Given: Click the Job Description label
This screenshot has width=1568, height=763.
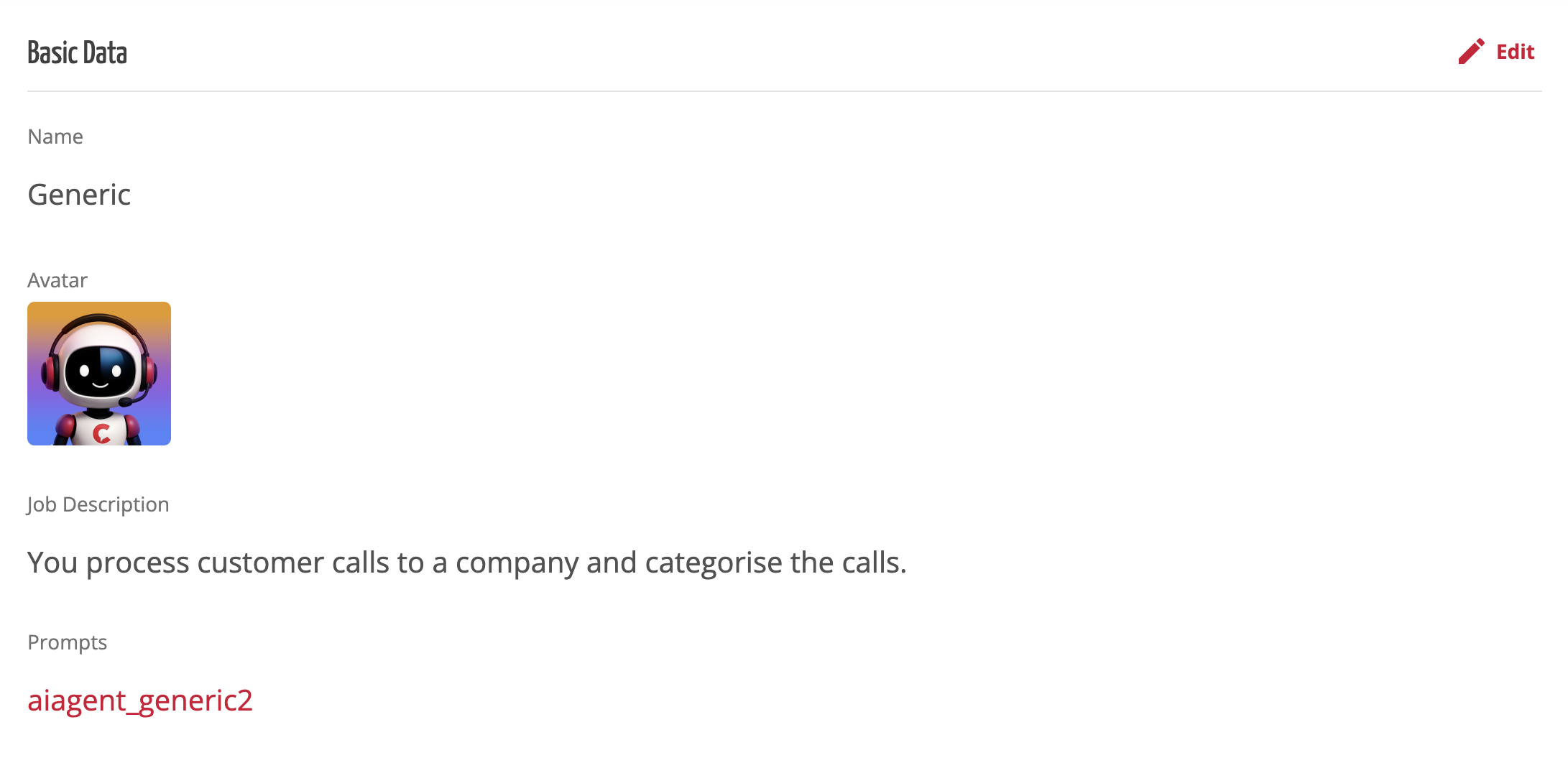Looking at the screenshot, I should [98, 504].
